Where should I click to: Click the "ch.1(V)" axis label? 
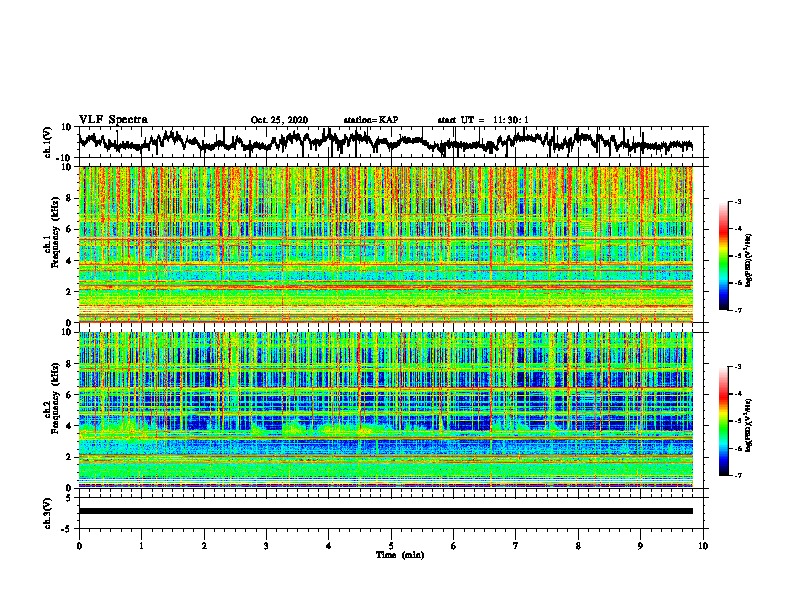(x=47, y=142)
